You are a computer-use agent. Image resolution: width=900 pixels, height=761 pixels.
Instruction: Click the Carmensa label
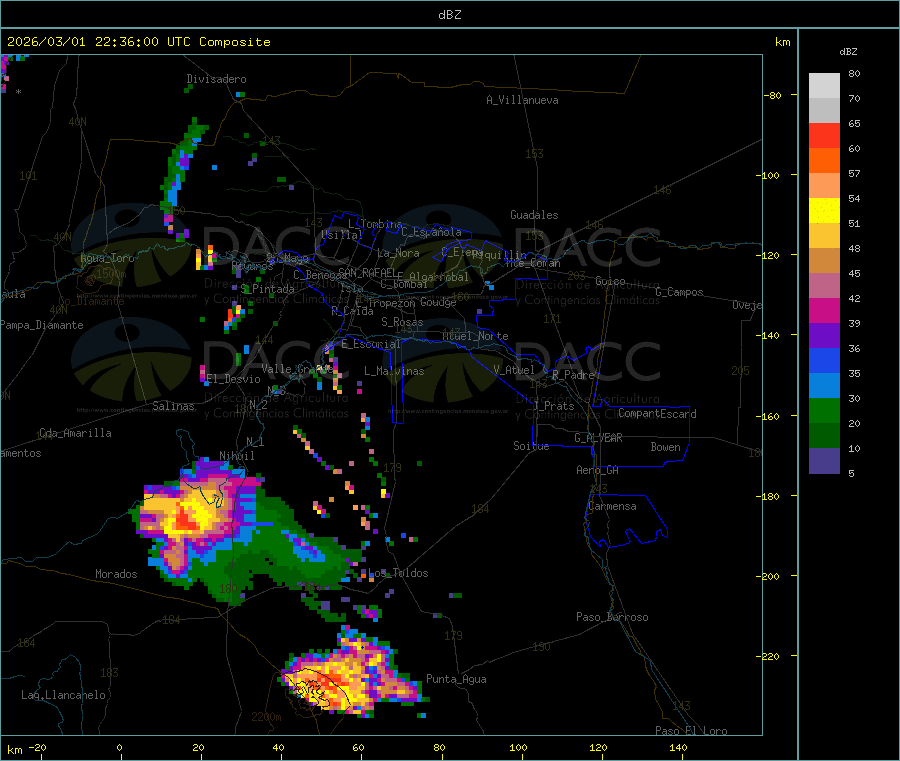[x=612, y=506]
